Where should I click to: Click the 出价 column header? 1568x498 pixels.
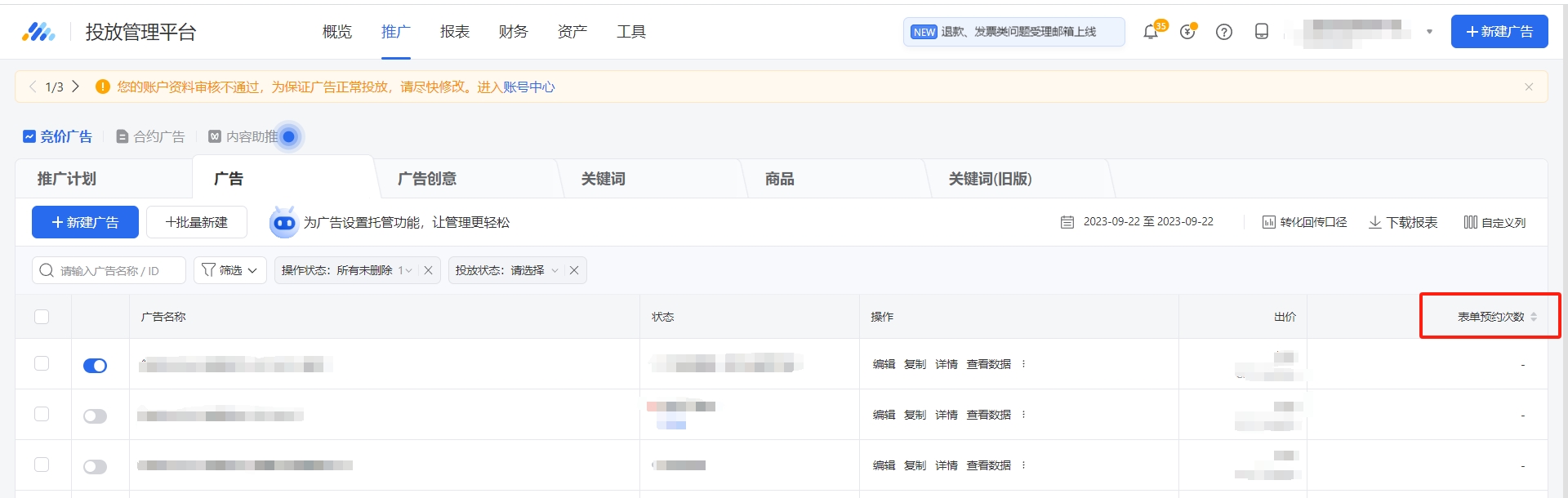(1285, 317)
